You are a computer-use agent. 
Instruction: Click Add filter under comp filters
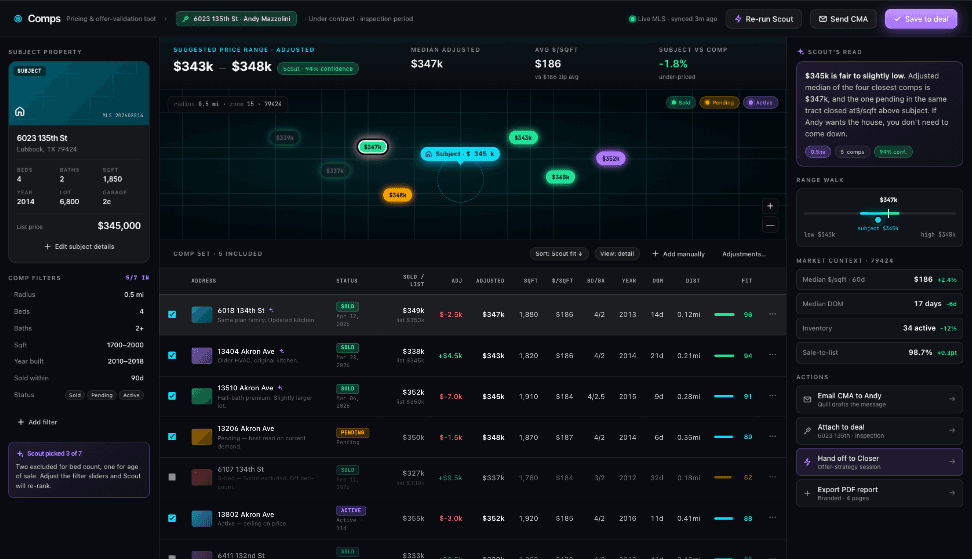(x=37, y=422)
